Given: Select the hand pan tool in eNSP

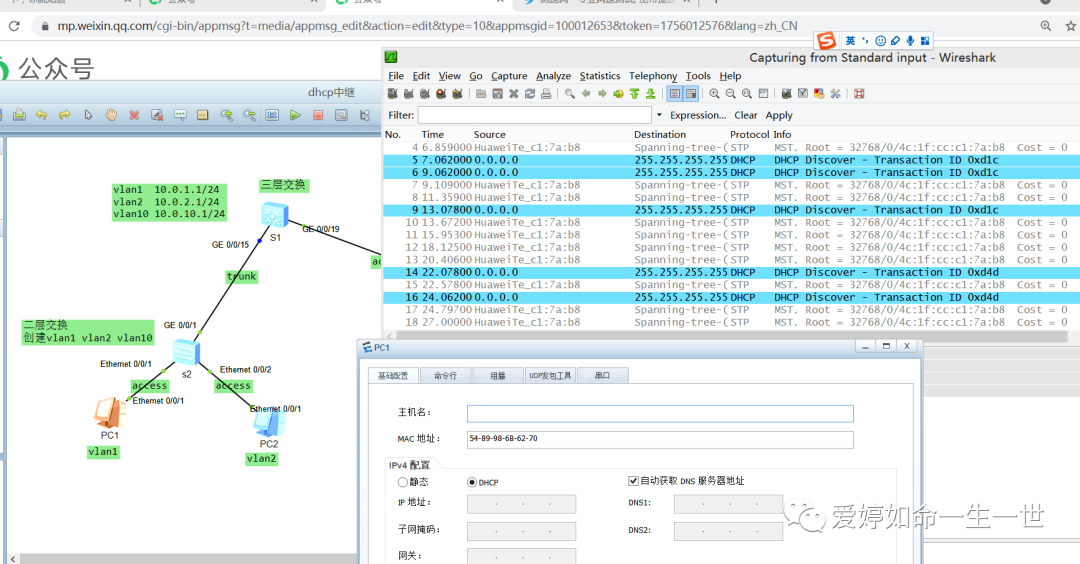Looking at the screenshot, I should point(111,115).
